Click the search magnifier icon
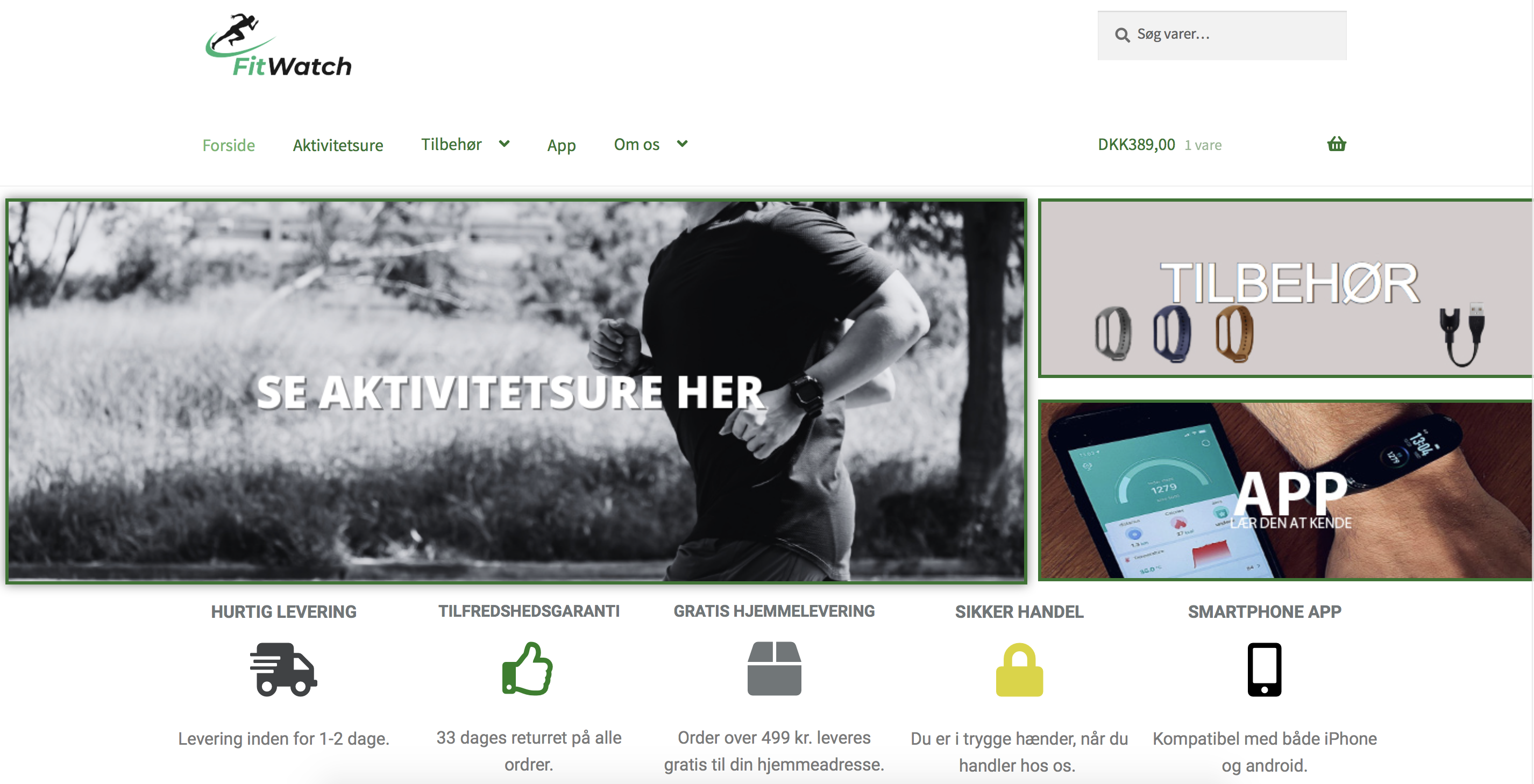This screenshot has height=784, width=1534. [1122, 35]
